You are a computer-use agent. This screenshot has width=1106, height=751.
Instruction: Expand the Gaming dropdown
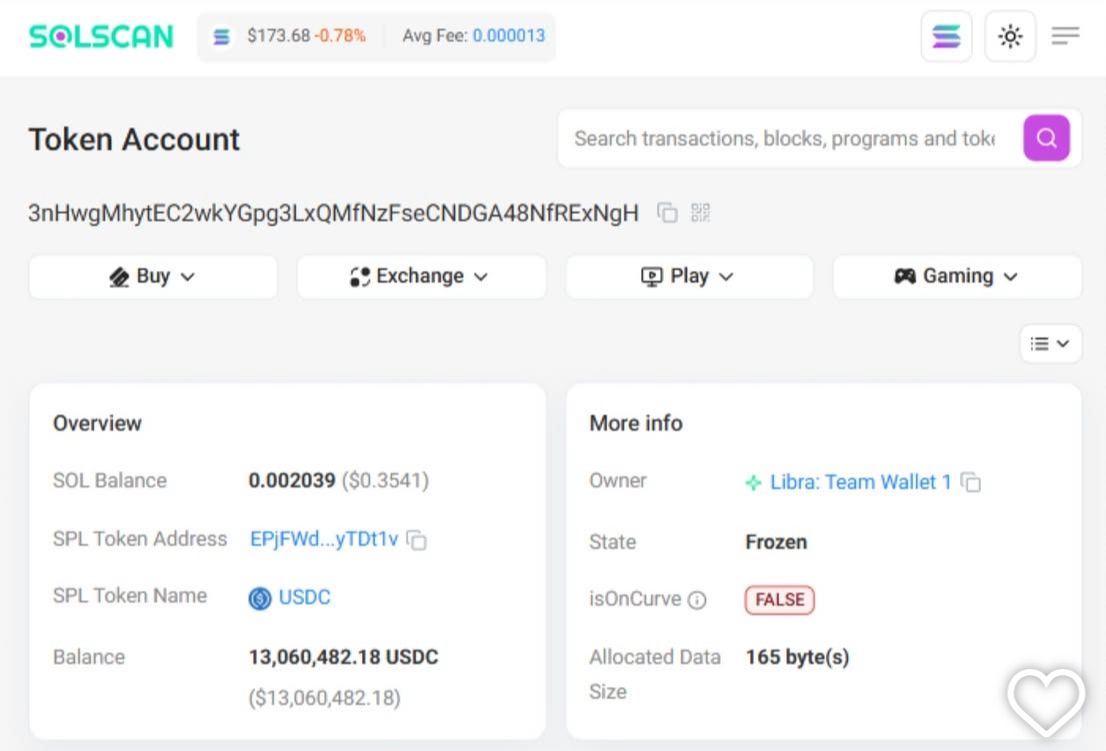pyautogui.click(x=957, y=276)
